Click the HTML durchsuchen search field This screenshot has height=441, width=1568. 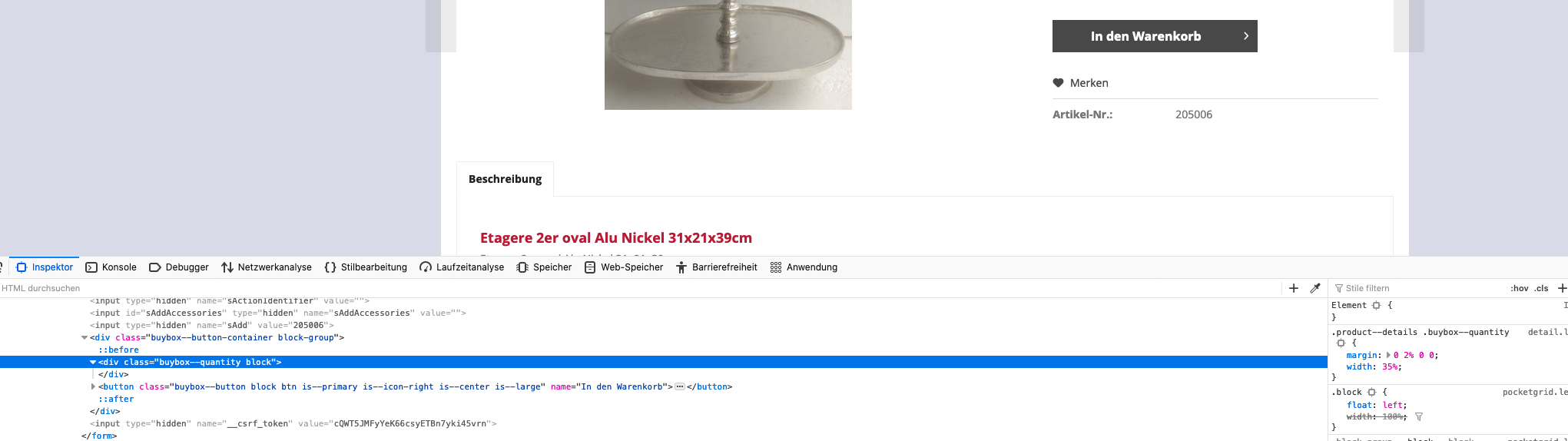click(x=638, y=288)
